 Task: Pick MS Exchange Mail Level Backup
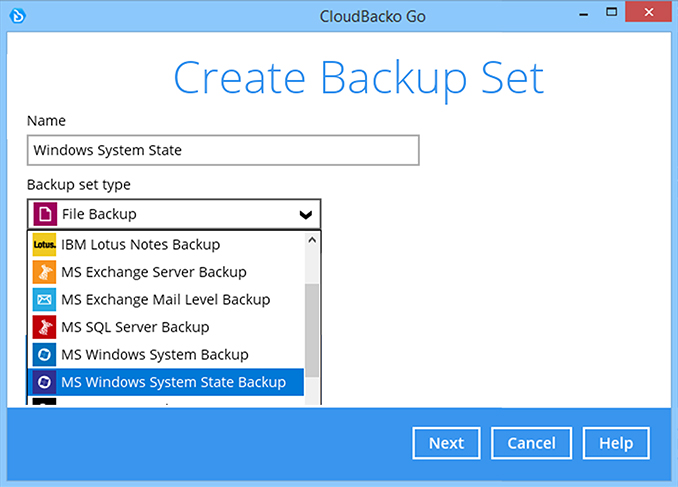click(x=166, y=299)
